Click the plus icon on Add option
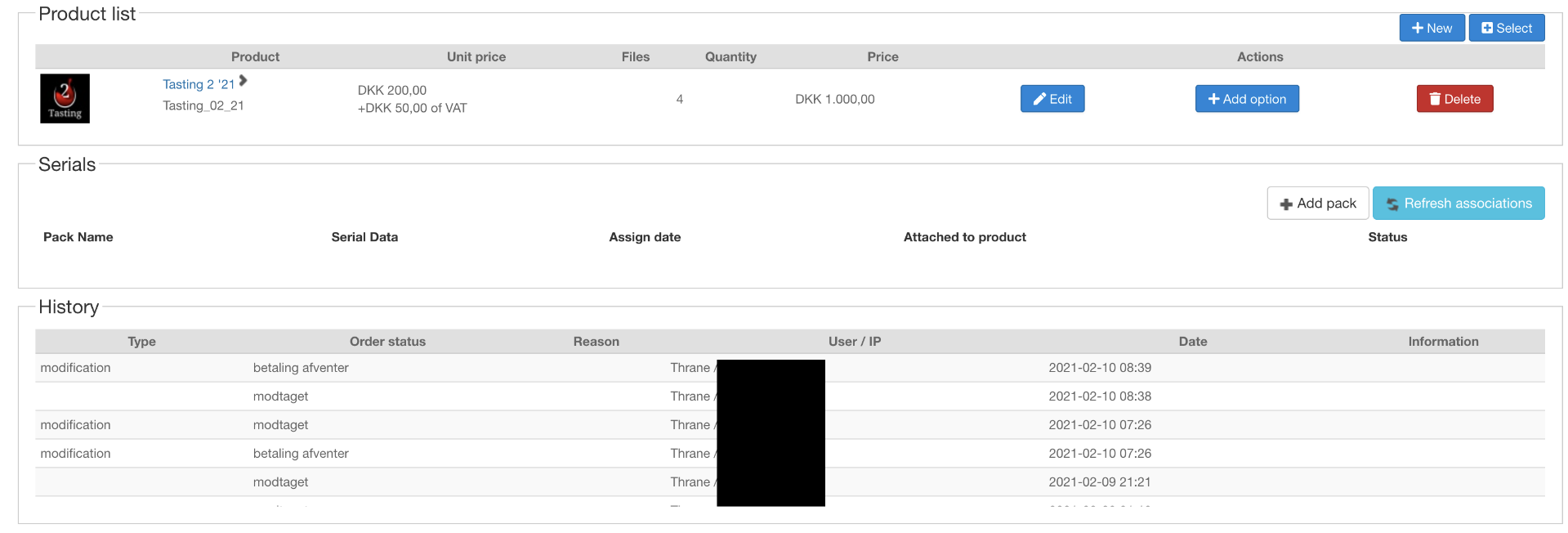Image resolution: width=1568 pixels, height=533 pixels. (x=1213, y=99)
